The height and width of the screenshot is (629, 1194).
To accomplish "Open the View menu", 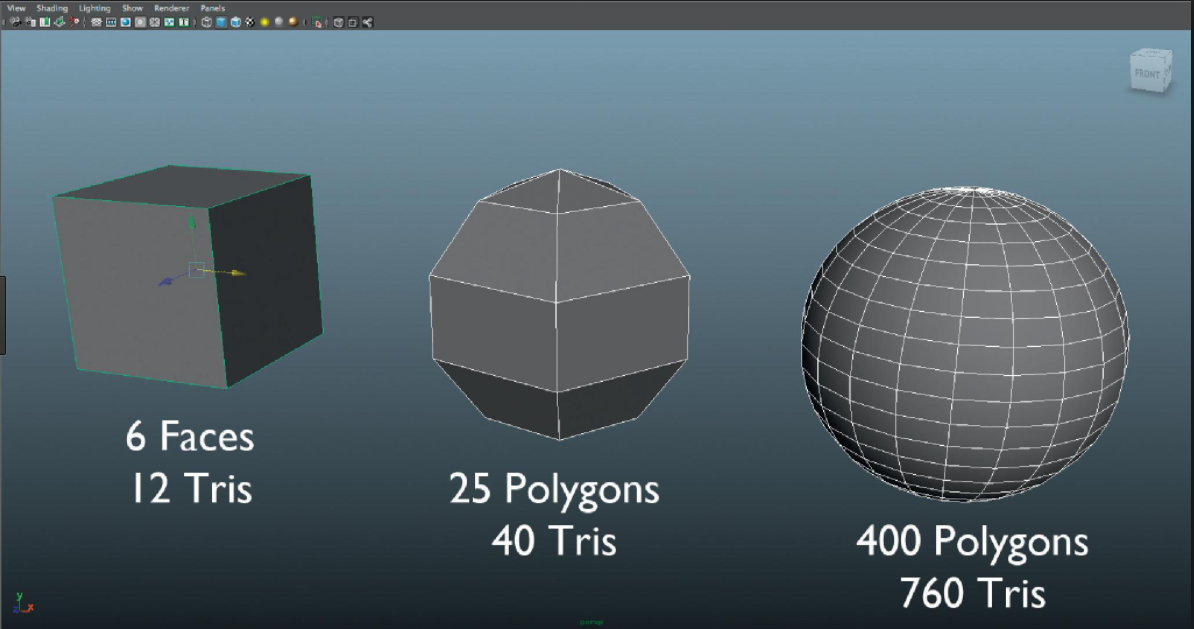I will pos(16,7).
